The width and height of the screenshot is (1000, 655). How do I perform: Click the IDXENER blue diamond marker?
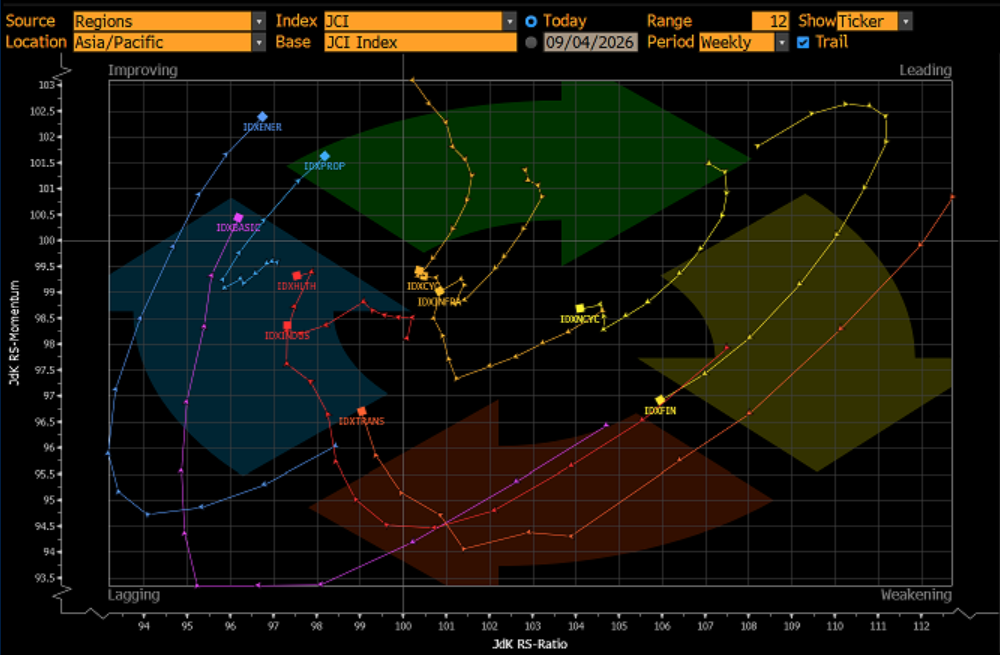tap(262, 117)
